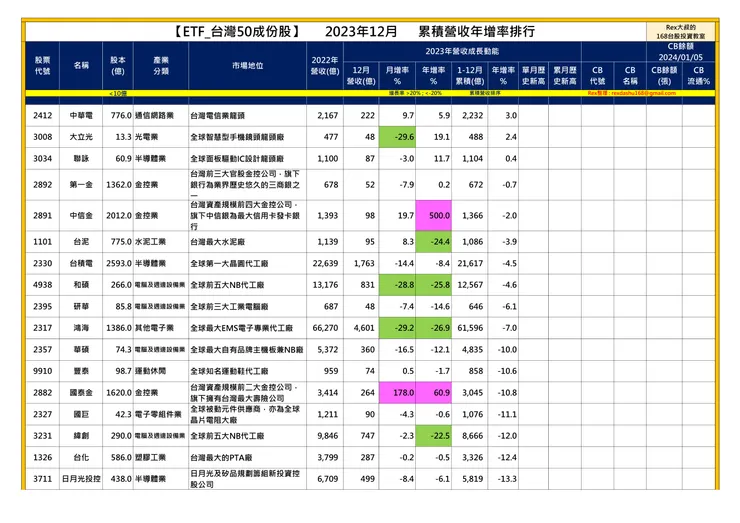The image size is (740, 523).
Task: Select the 12月營收(億) column header
Action: [x=361, y=76]
